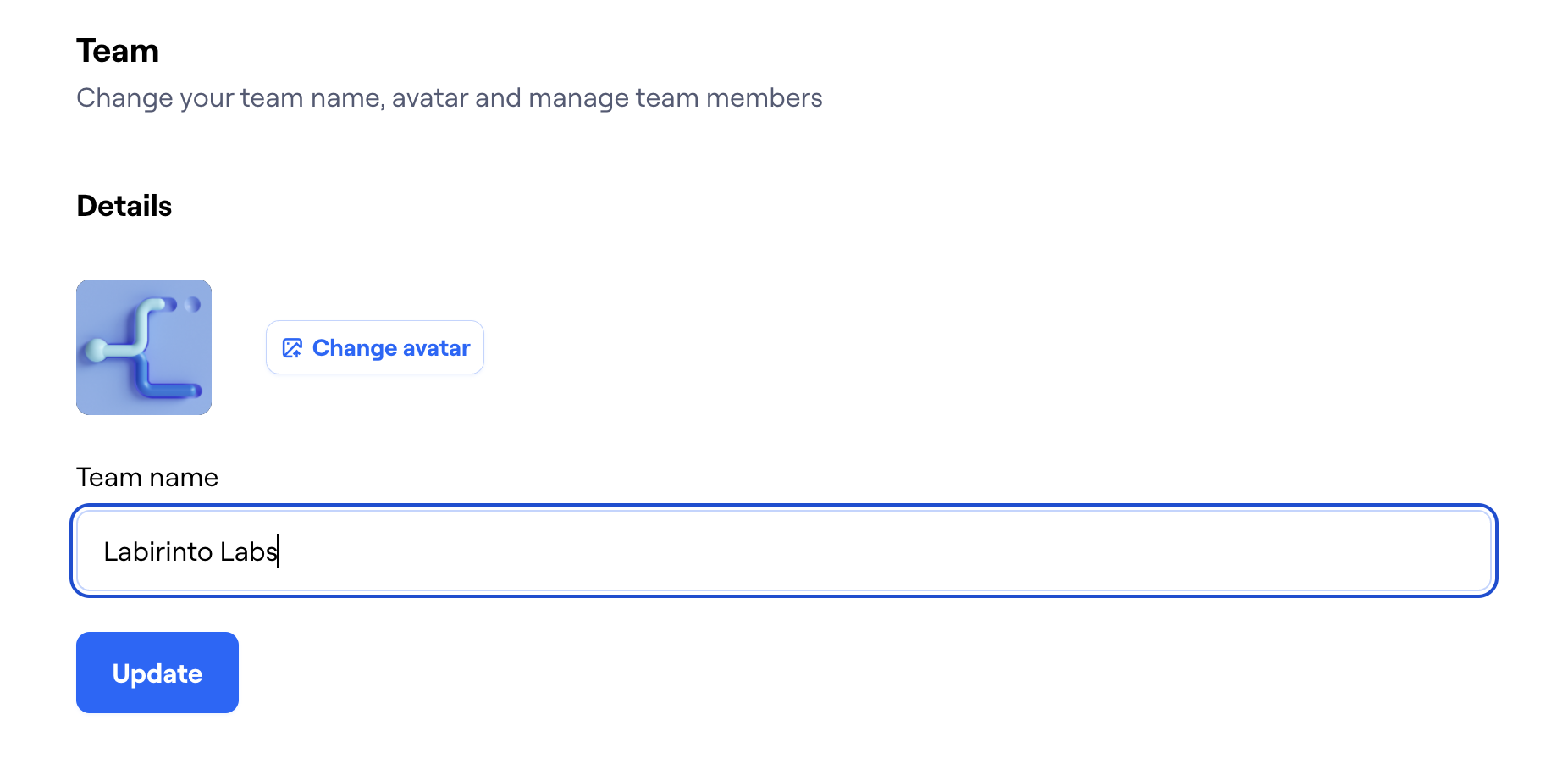Click the word "Labirinto" in the name field
This screenshot has width=1568, height=759.
pyautogui.click(x=157, y=551)
